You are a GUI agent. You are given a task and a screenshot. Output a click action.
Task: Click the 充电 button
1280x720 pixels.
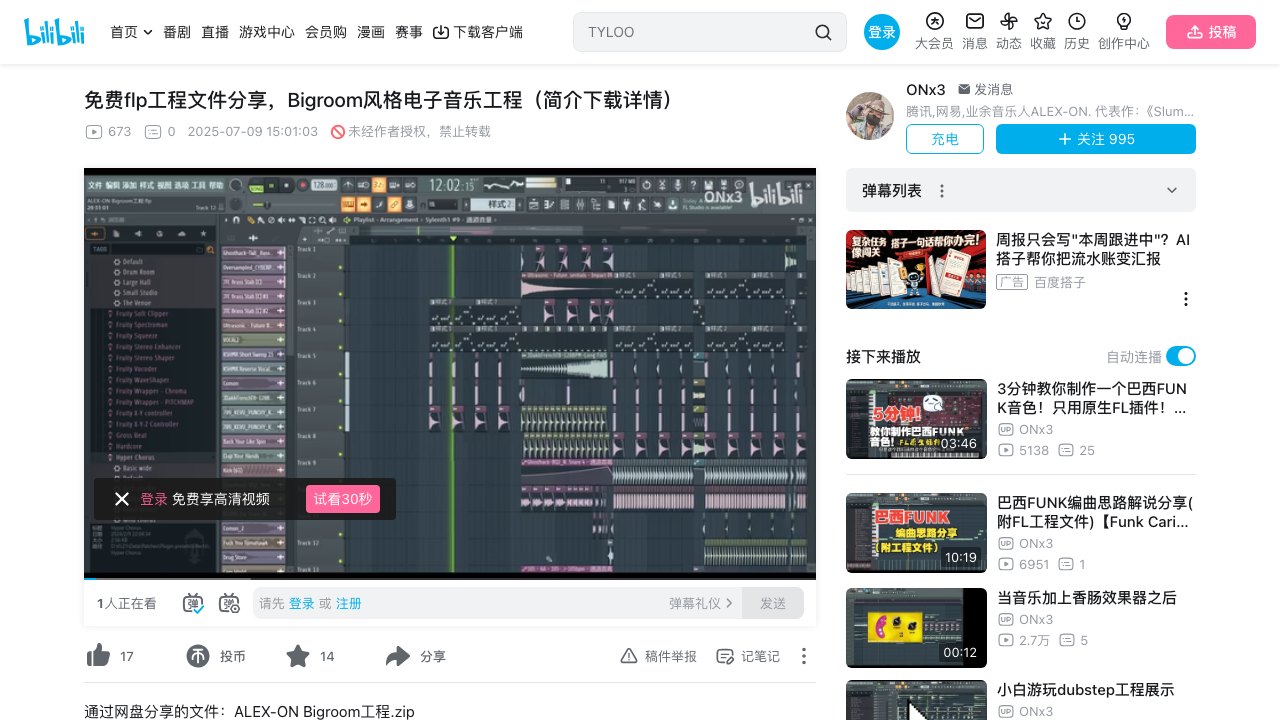pos(945,139)
